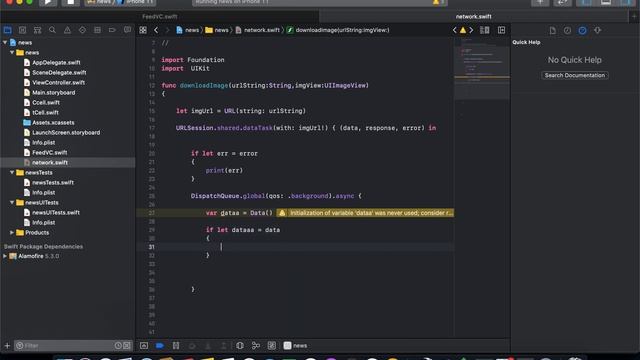Screen dimensions: 640x360
Task: Open the Test navigator diamond icon
Action: pyautogui.click(x=82, y=30)
